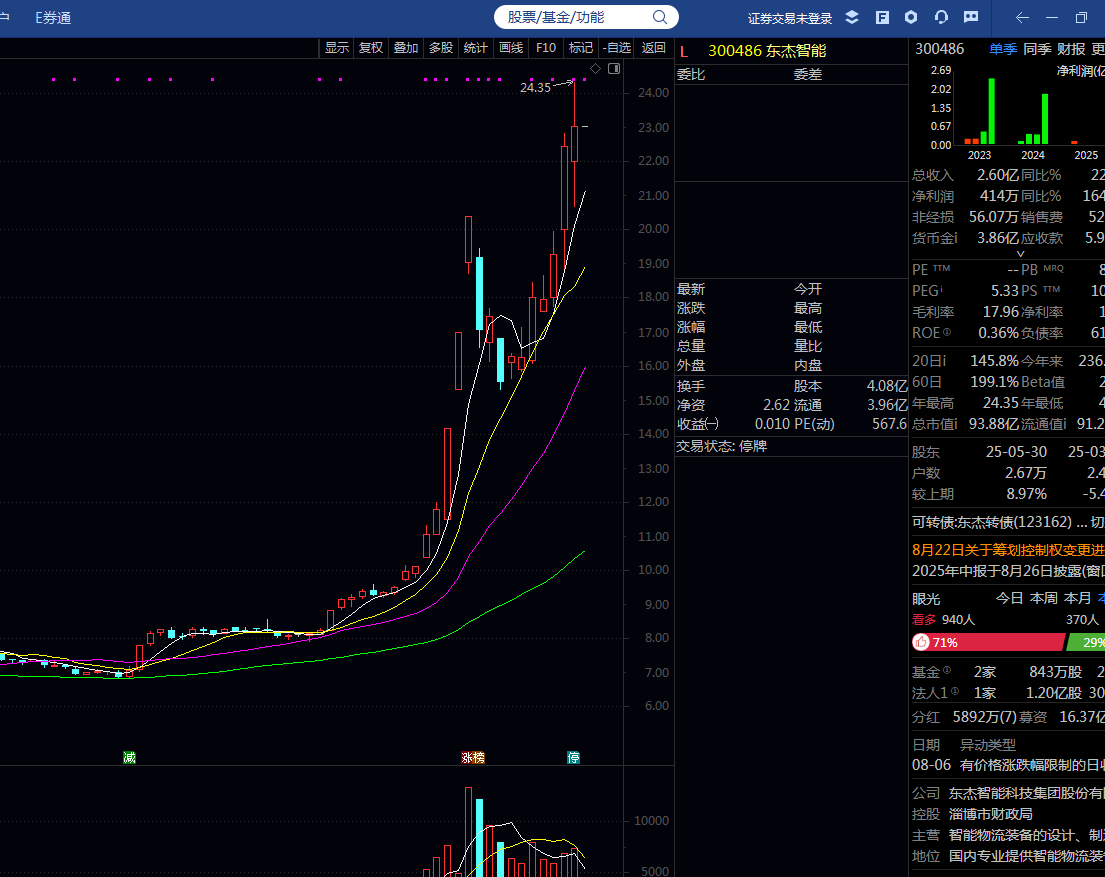Click the green 29% bearish bar

(1087, 642)
